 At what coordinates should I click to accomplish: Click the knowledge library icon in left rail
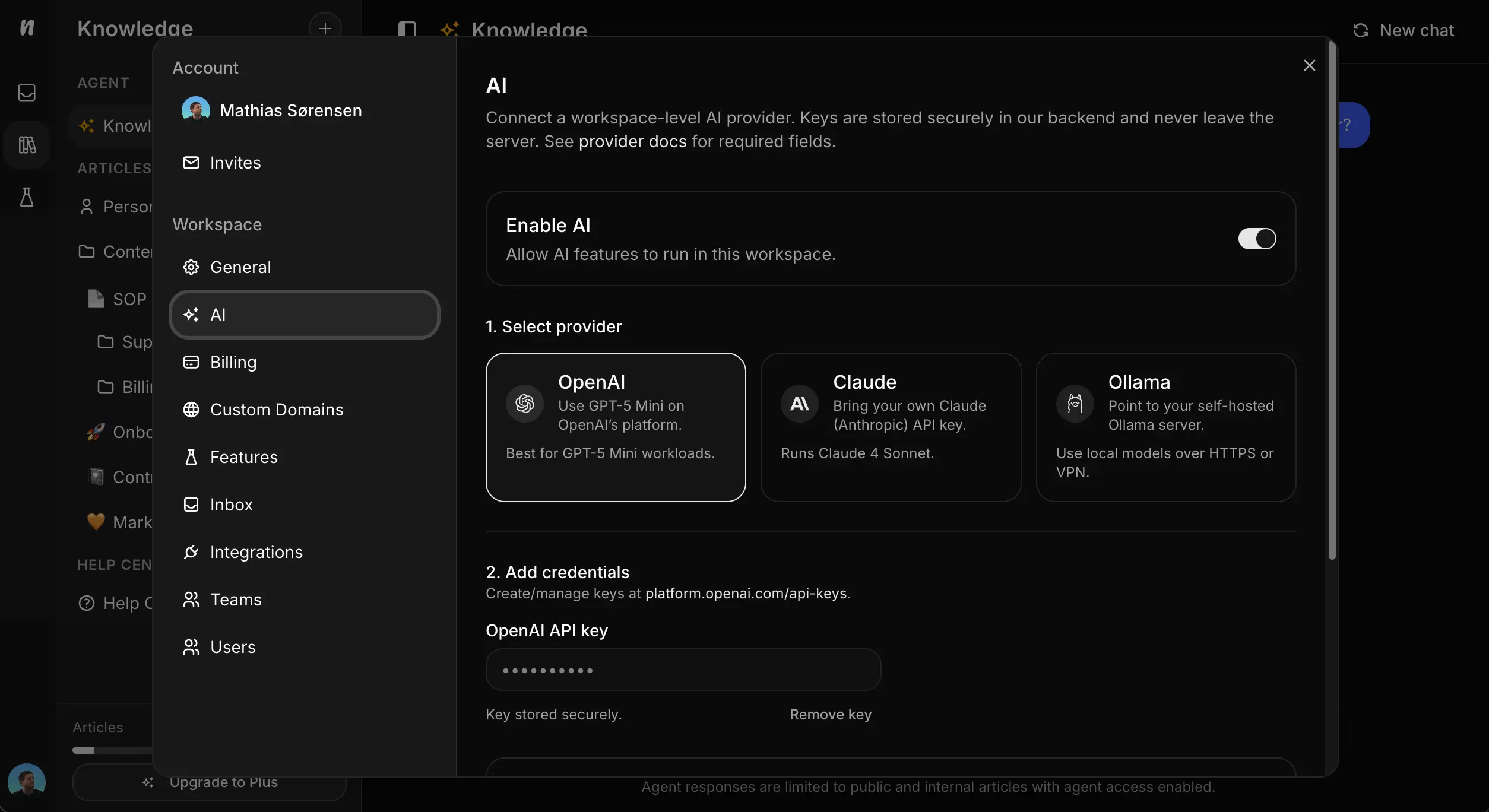(x=27, y=145)
